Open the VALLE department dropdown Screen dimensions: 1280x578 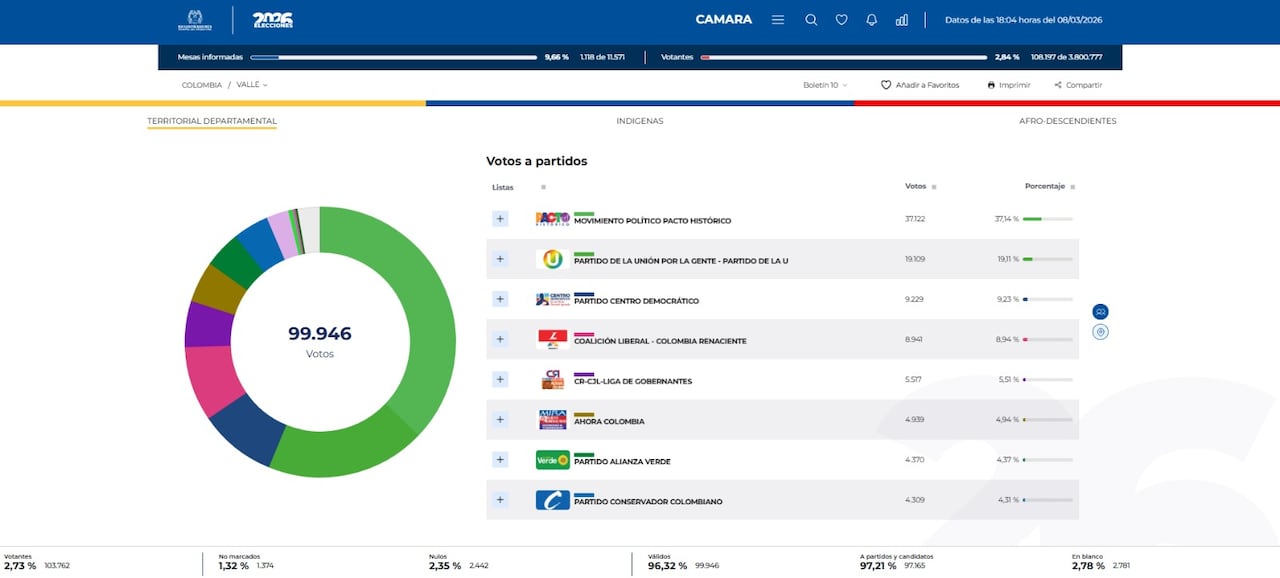pos(252,85)
